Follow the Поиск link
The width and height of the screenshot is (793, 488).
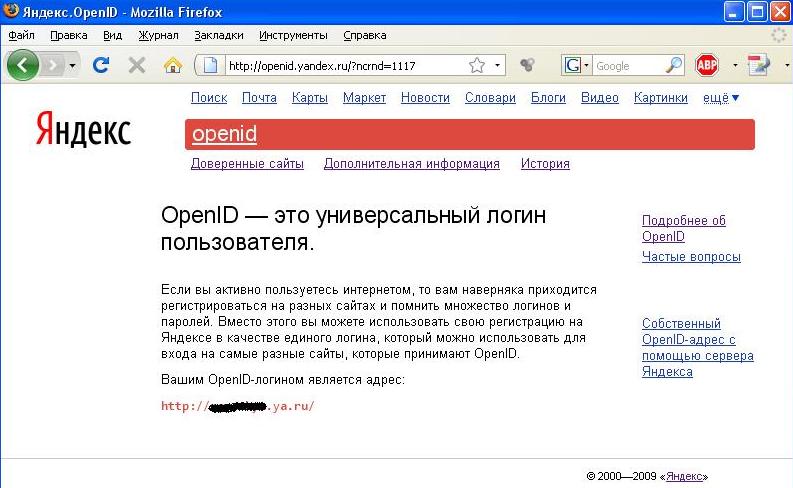(x=209, y=98)
